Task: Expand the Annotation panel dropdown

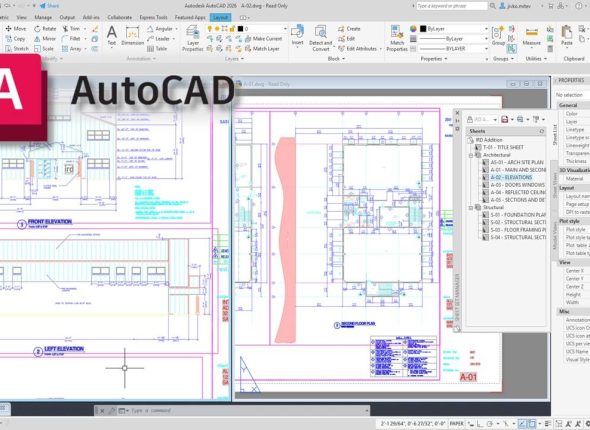Action: coord(141,59)
